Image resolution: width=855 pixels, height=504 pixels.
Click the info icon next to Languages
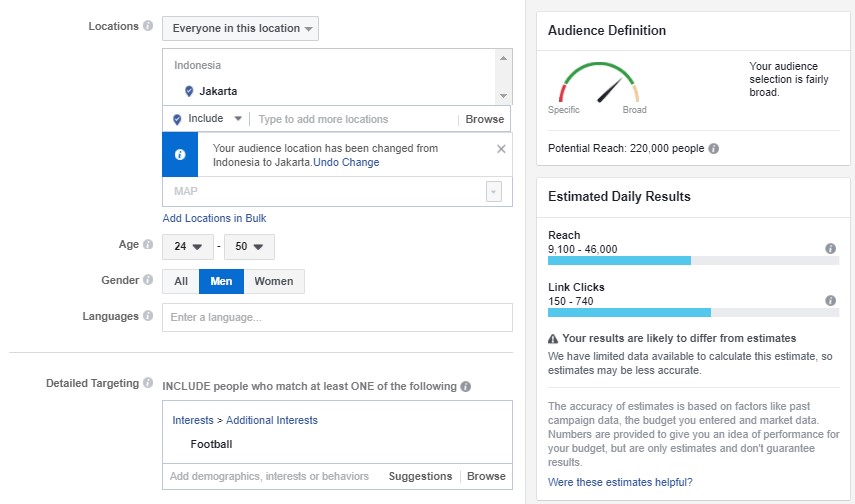(148, 316)
